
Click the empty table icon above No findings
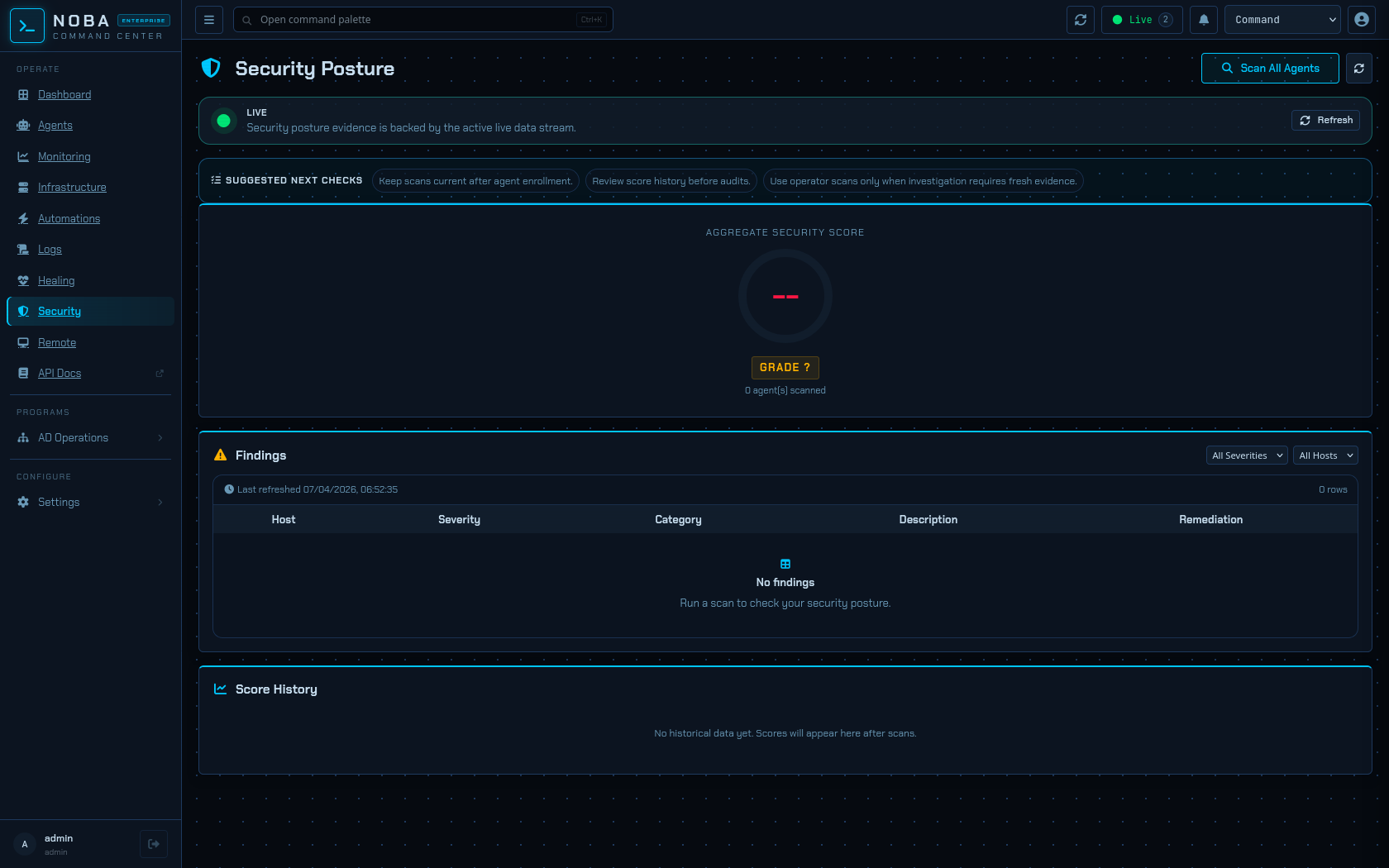coord(785,565)
